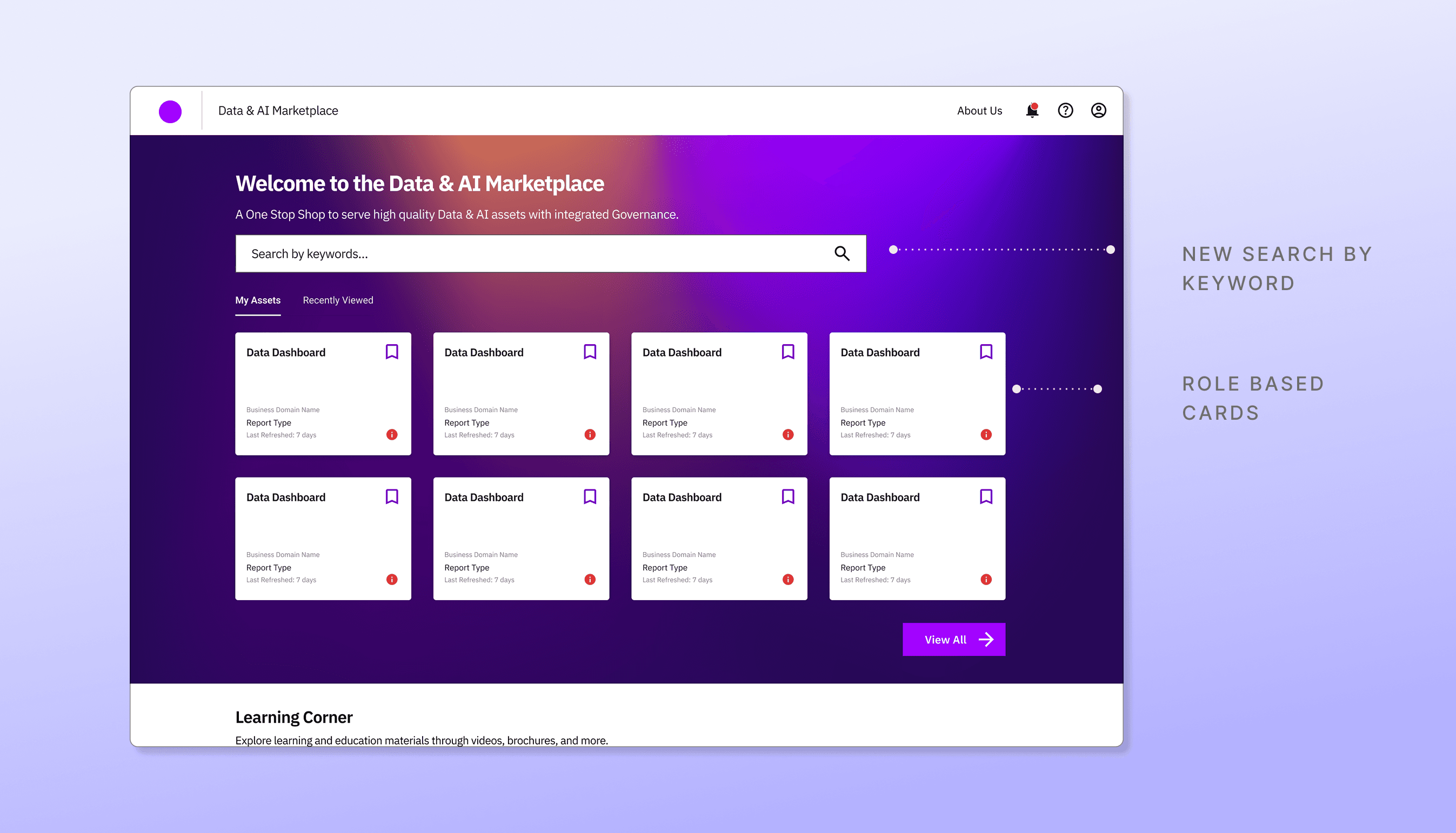Click the View All button
The width and height of the screenshot is (1456, 833).
tap(953, 640)
